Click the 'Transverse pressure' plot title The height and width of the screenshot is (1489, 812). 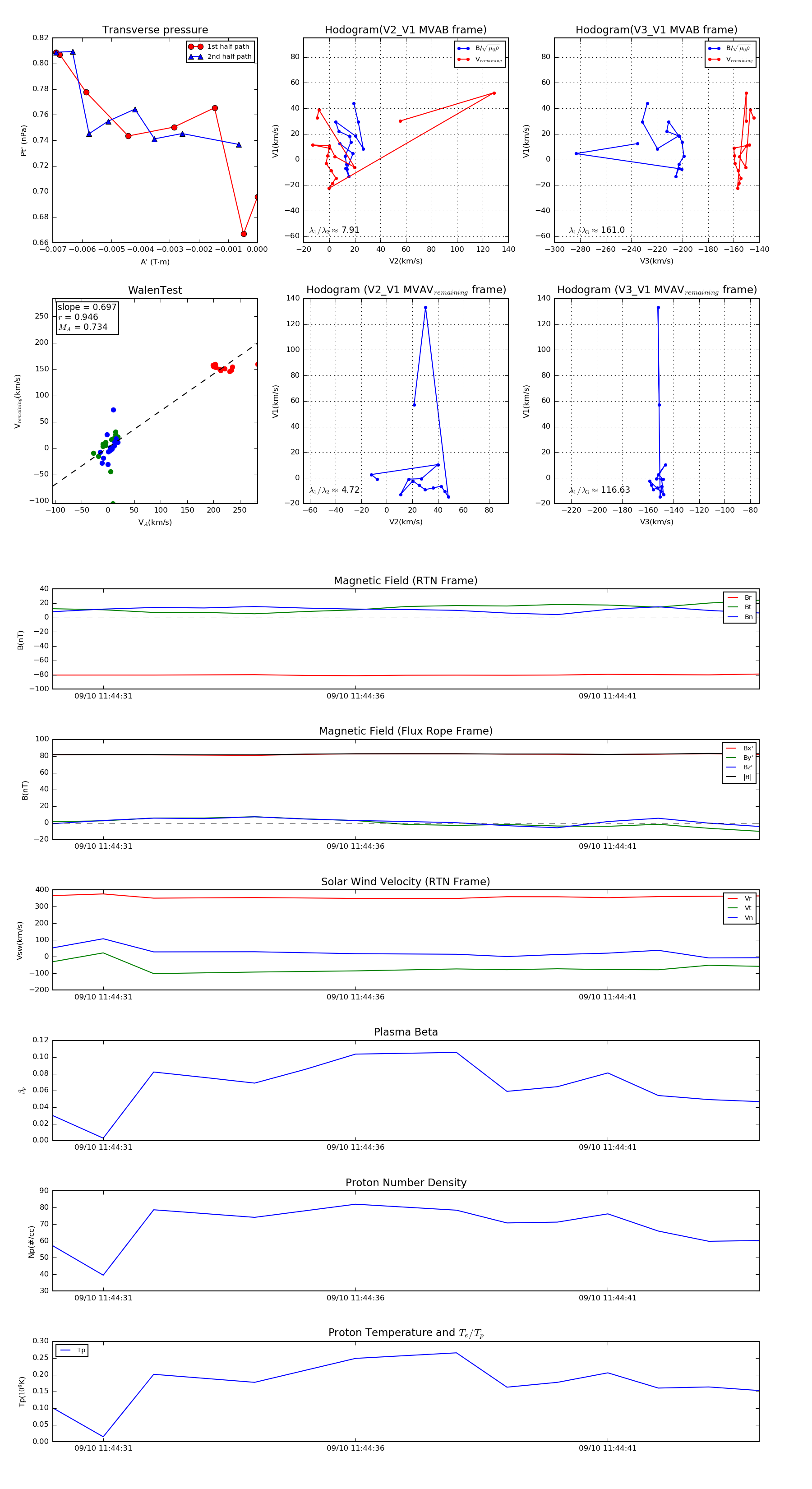[155, 30]
